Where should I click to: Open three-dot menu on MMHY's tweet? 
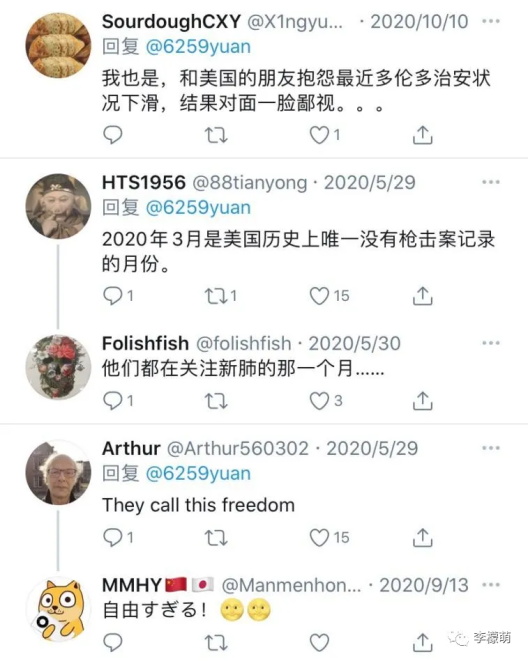pyautogui.click(x=491, y=585)
